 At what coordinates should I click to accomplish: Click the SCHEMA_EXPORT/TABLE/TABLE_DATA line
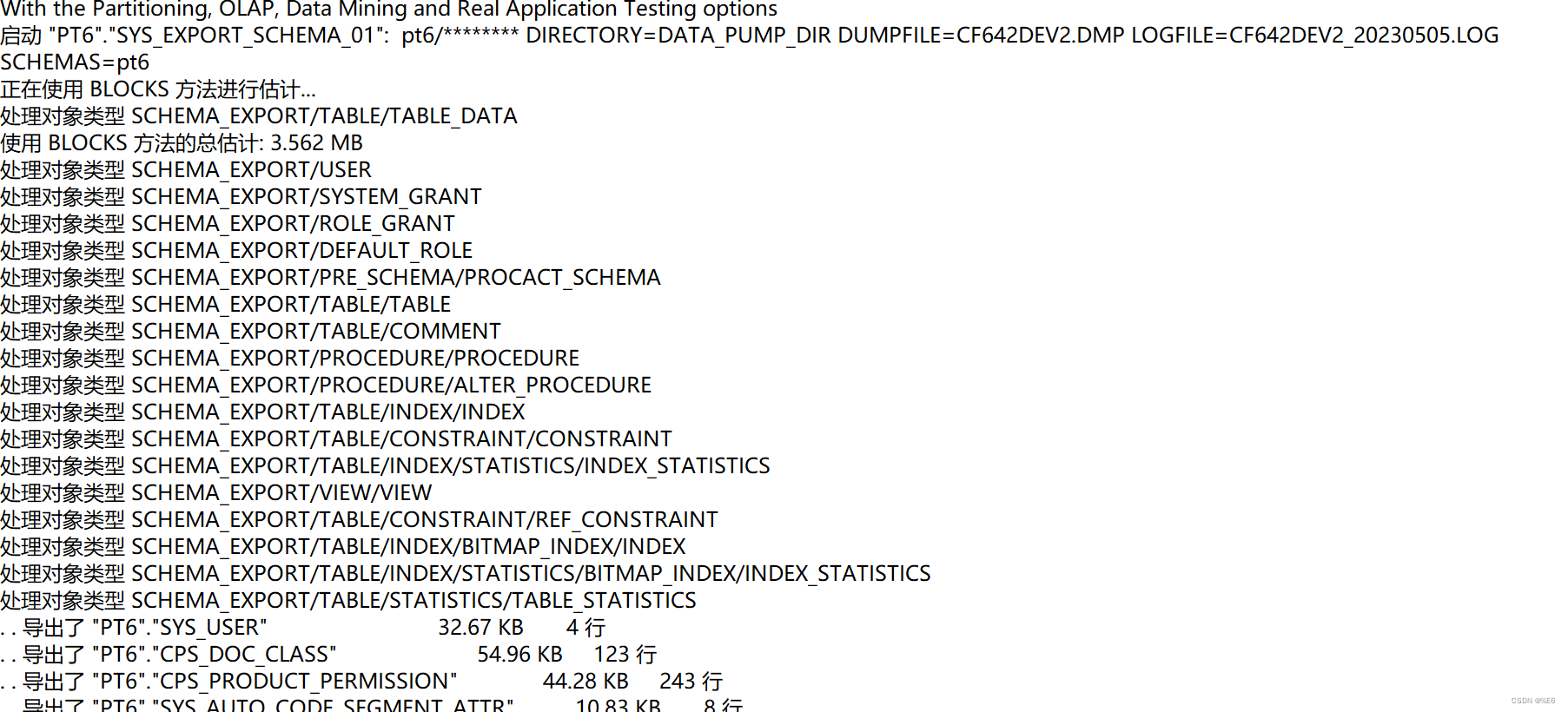tap(259, 116)
